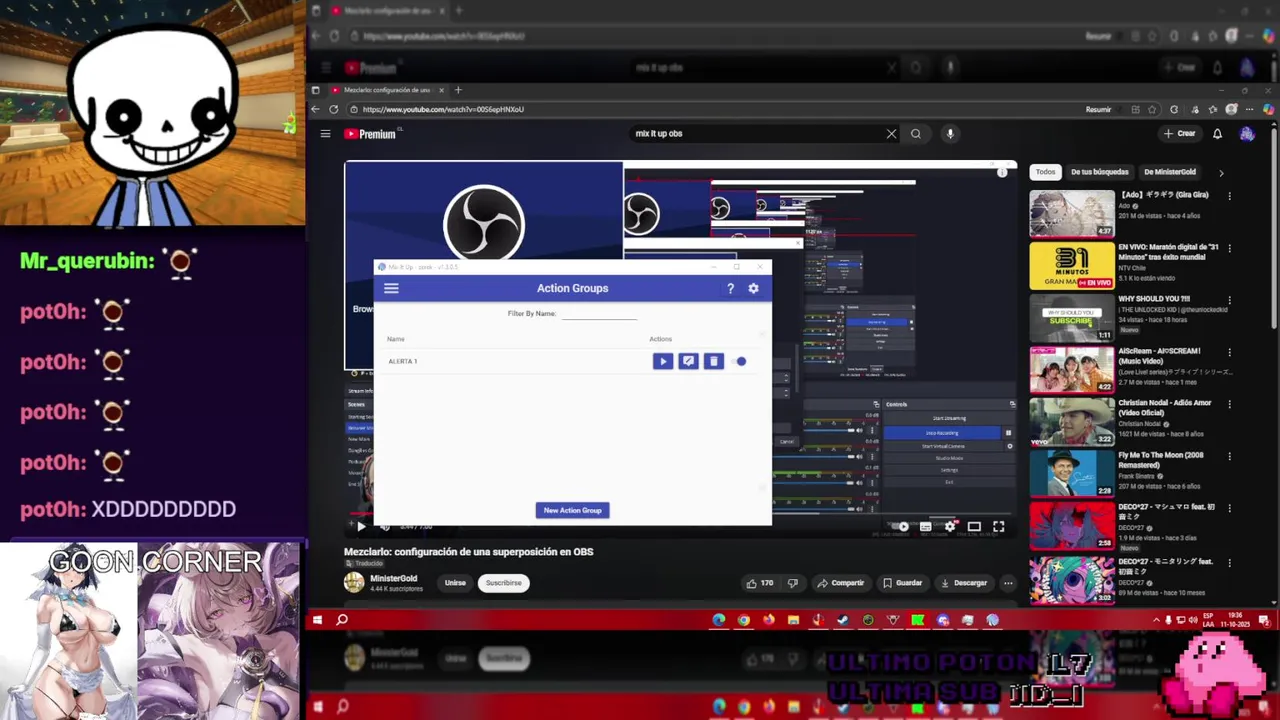Viewport: 1280px width, 720px height.
Task: Click the browser address bar URL
Action: point(443,109)
